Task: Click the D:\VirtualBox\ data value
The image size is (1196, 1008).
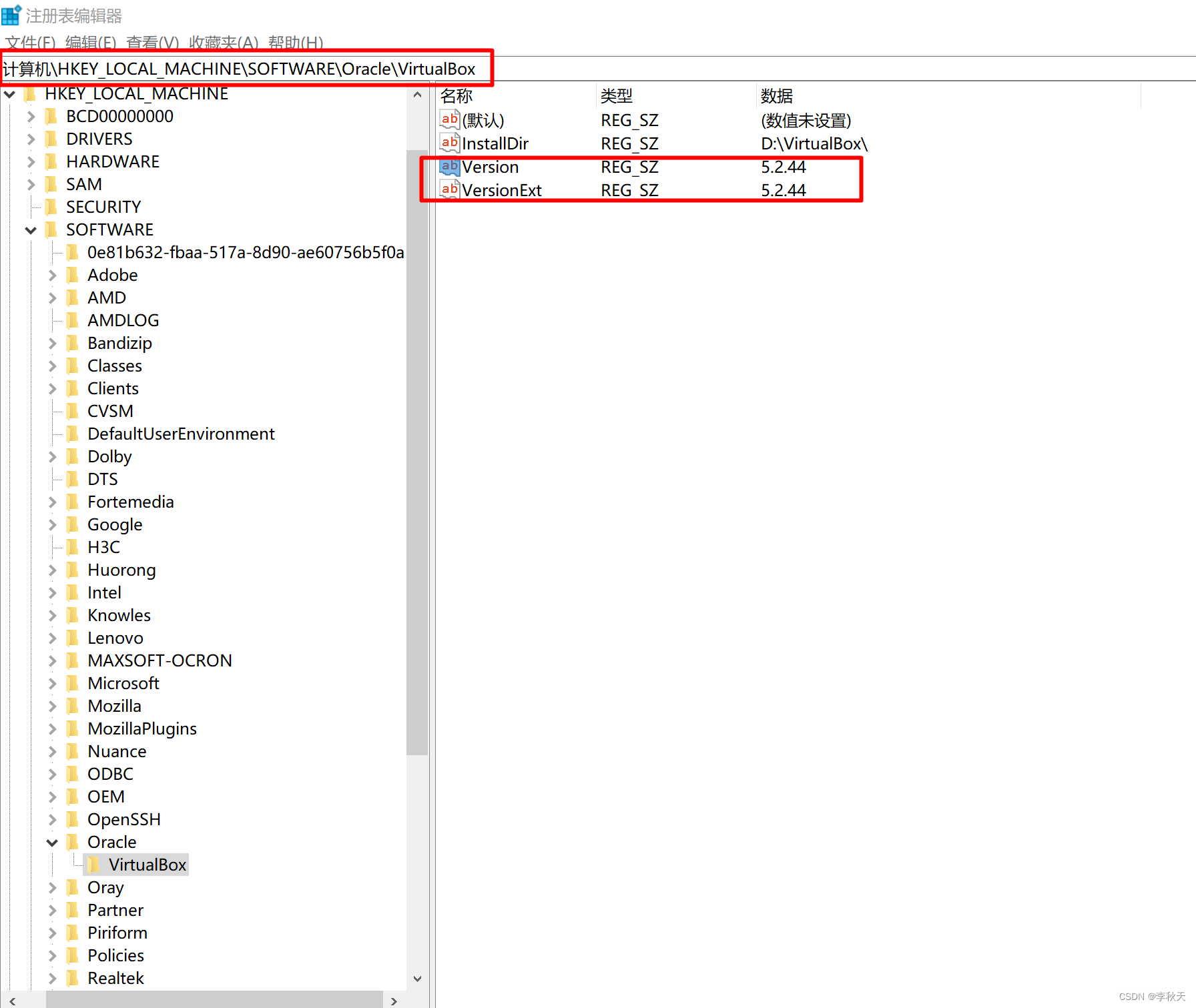Action: 814,143
